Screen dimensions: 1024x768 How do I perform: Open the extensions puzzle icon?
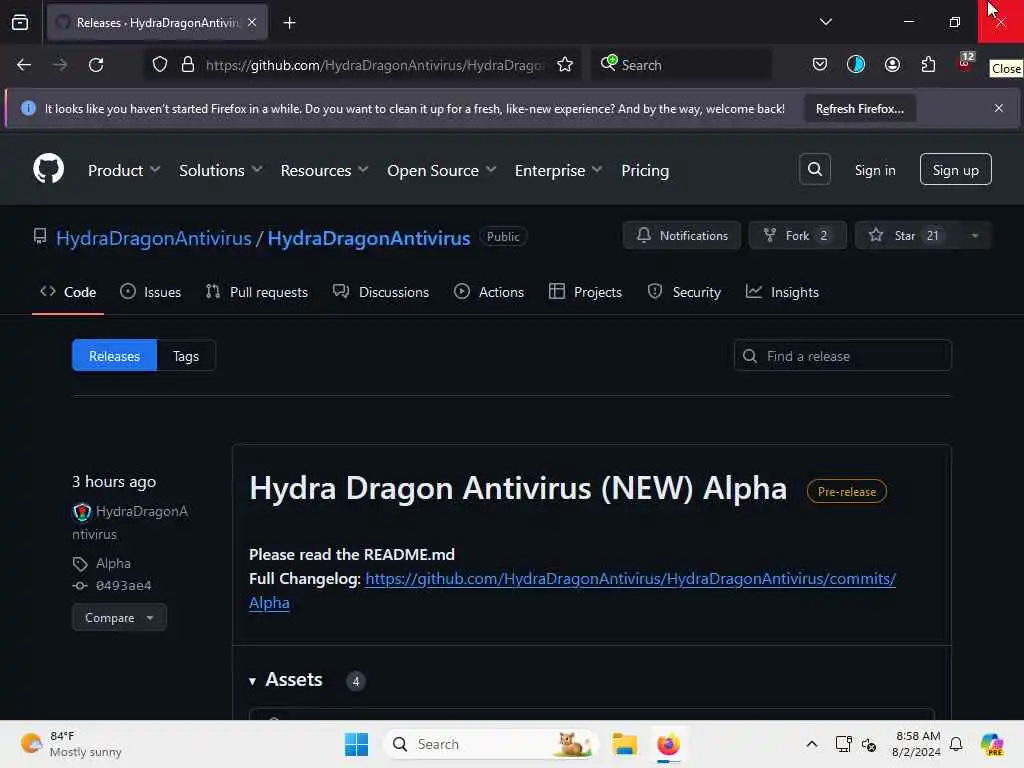tap(928, 64)
